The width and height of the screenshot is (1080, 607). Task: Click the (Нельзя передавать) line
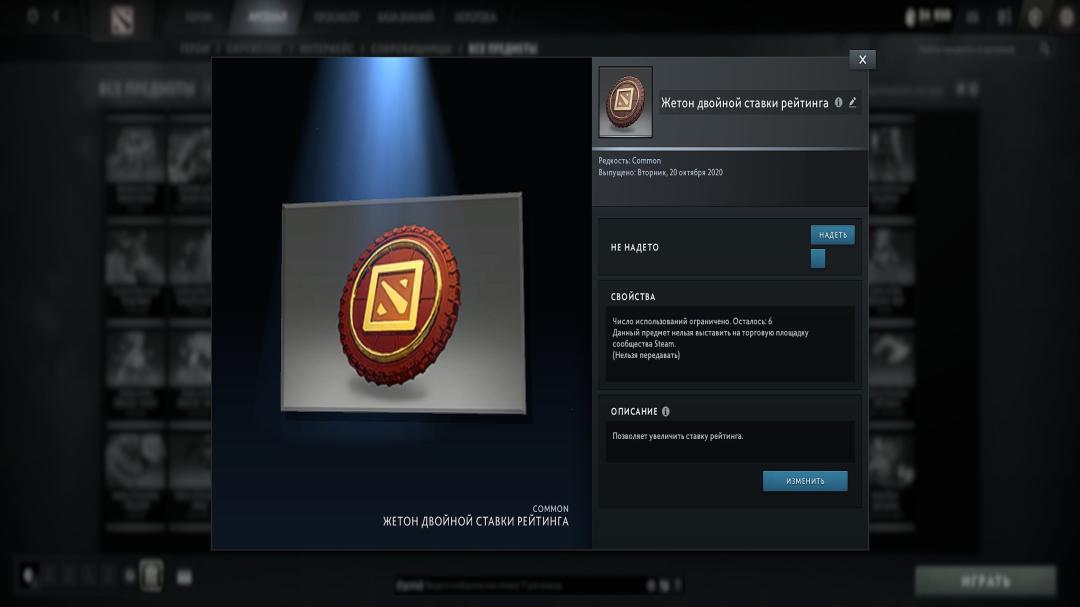(646, 355)
